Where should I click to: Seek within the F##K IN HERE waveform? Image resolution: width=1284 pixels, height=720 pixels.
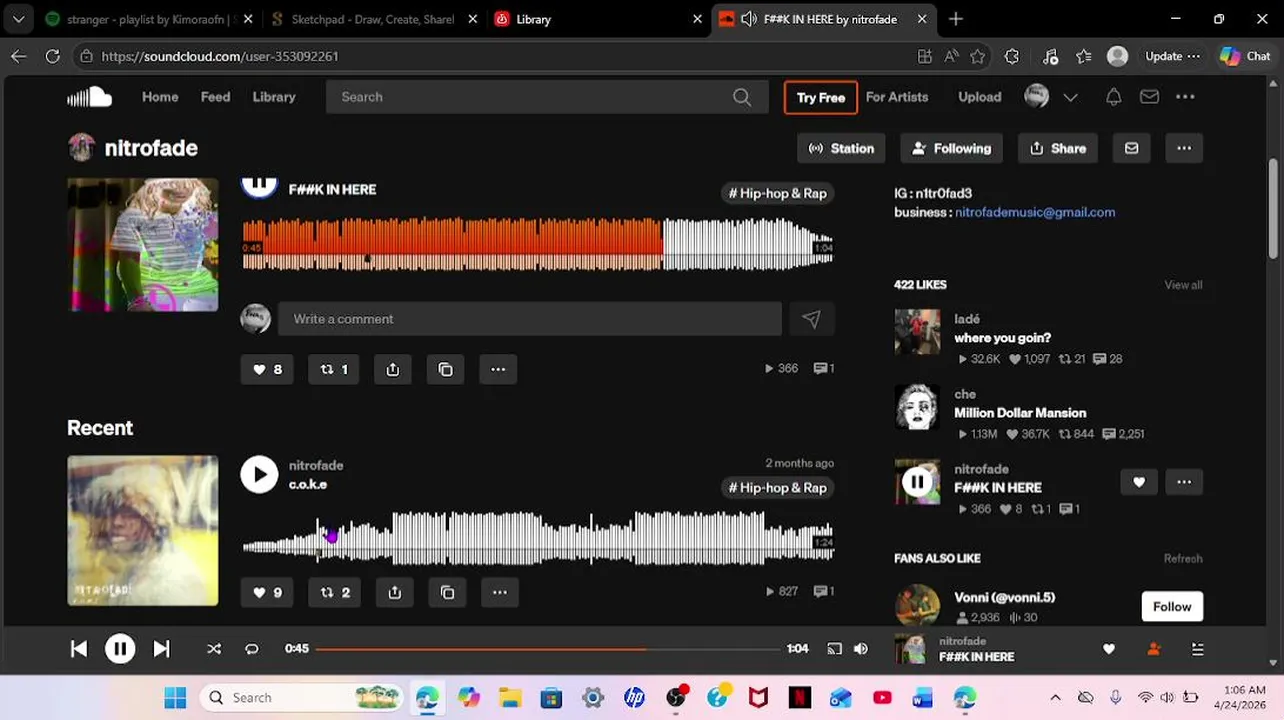pos(538,245)
